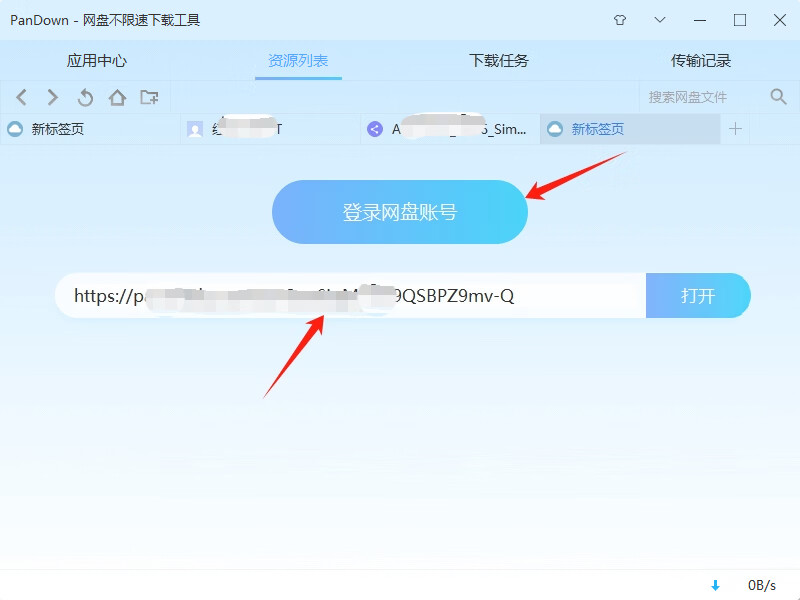Open the 下载任务 tab
This screenshot has height=600, width=800.
499,61
